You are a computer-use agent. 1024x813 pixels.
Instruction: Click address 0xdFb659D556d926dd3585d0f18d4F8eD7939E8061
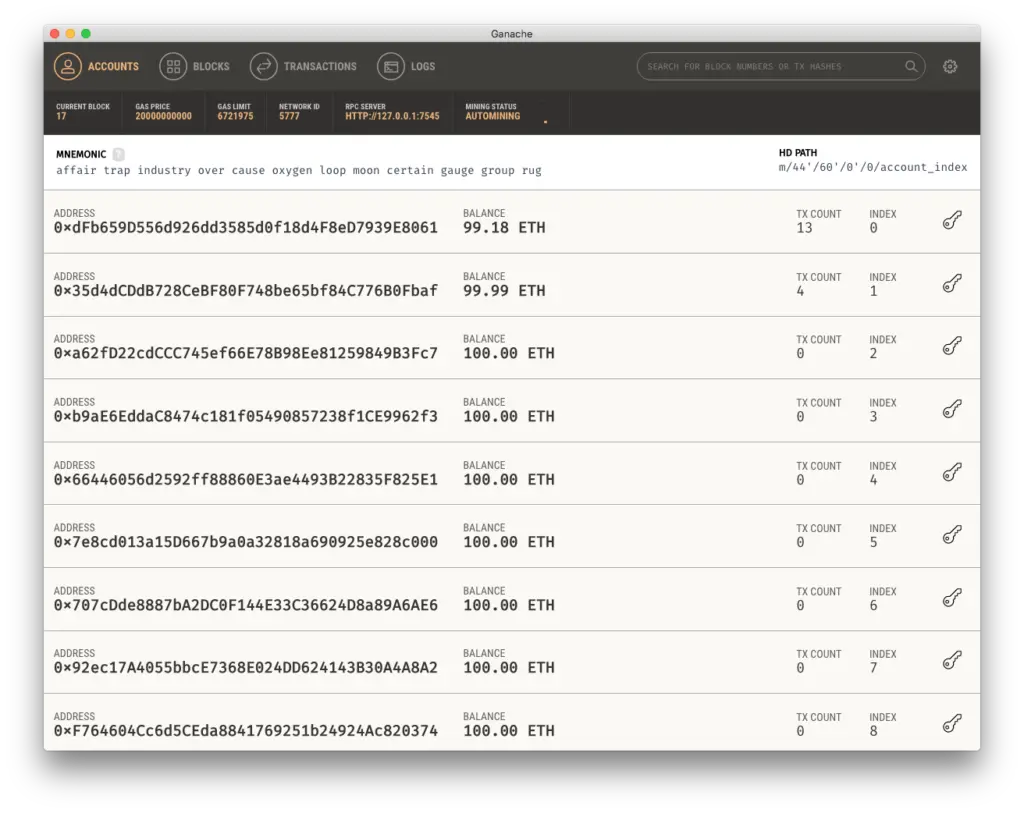(246, 228)
